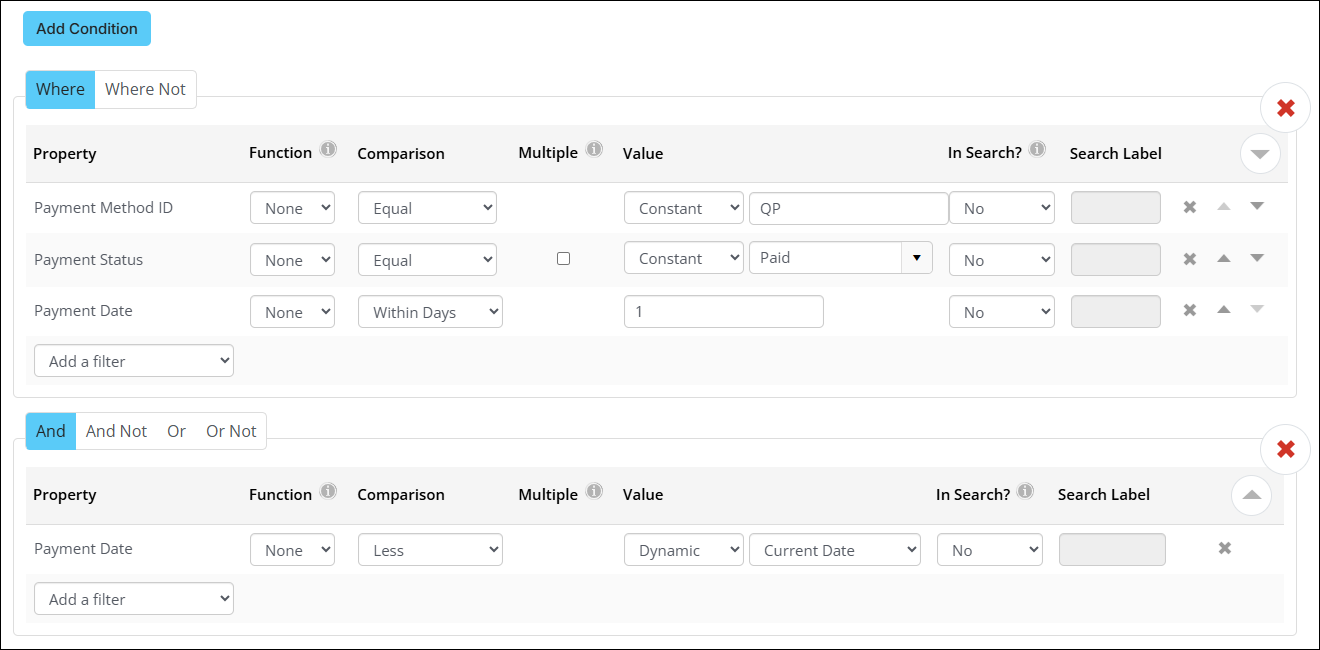Move Payment Method ID filter row down
1320x650 pixels.
(x=1257, y=207)
